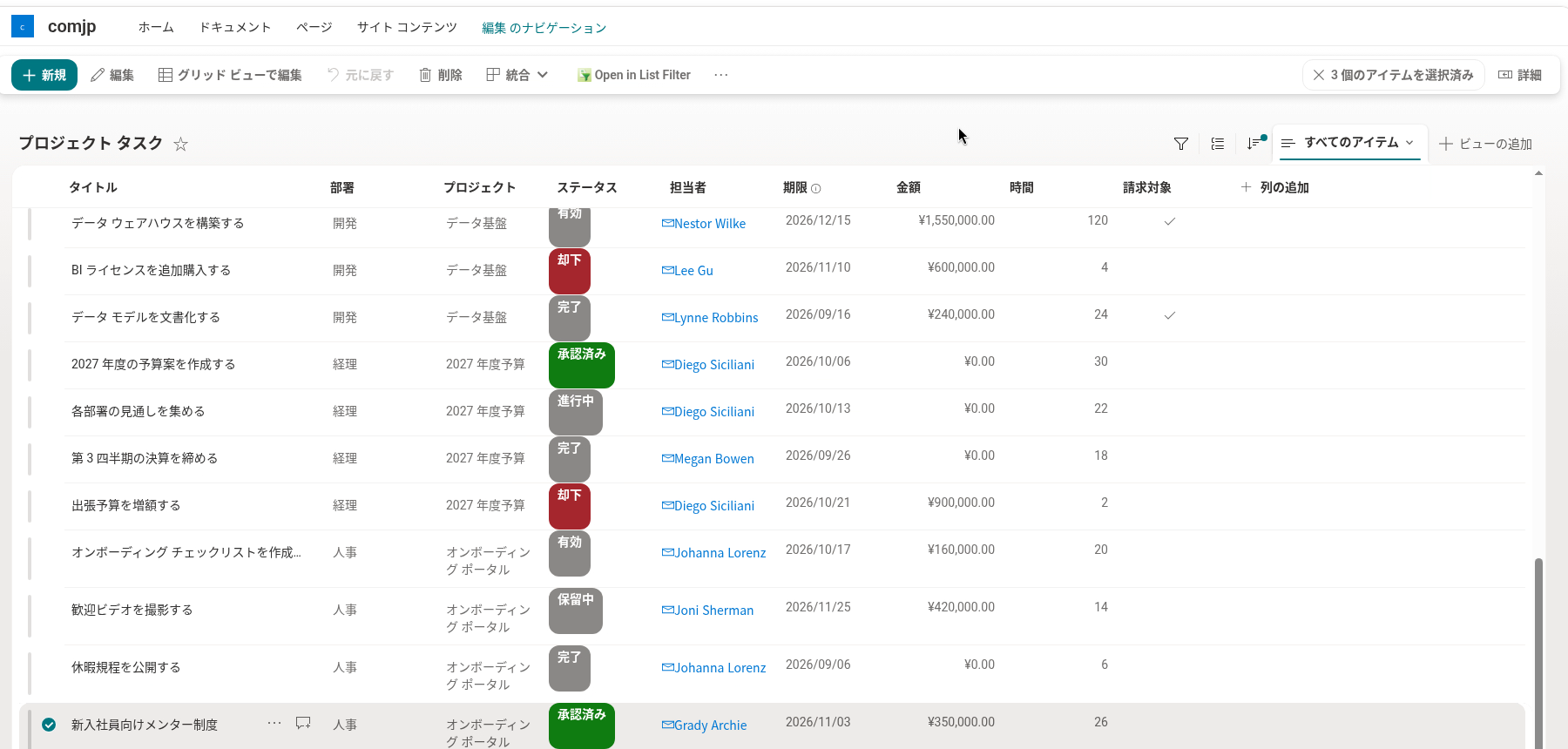Image resolution: width=1568 pixels, height=749 pixels.
Task: Click Open in List Filter
Action: click(x=634, y=75)
